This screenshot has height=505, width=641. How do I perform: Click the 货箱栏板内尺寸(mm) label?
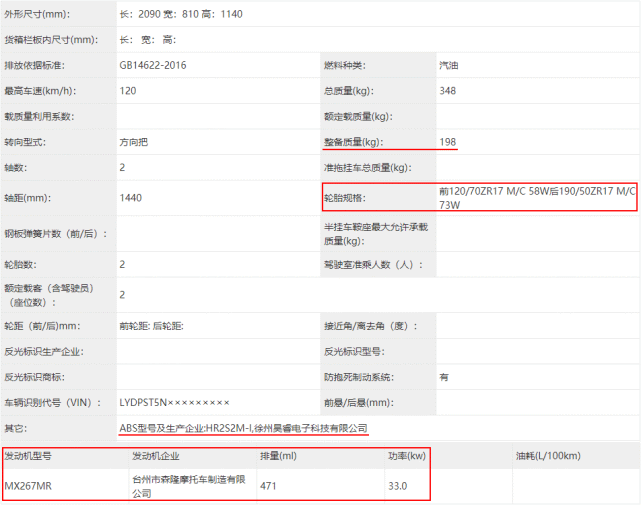[x=51, y=40]
